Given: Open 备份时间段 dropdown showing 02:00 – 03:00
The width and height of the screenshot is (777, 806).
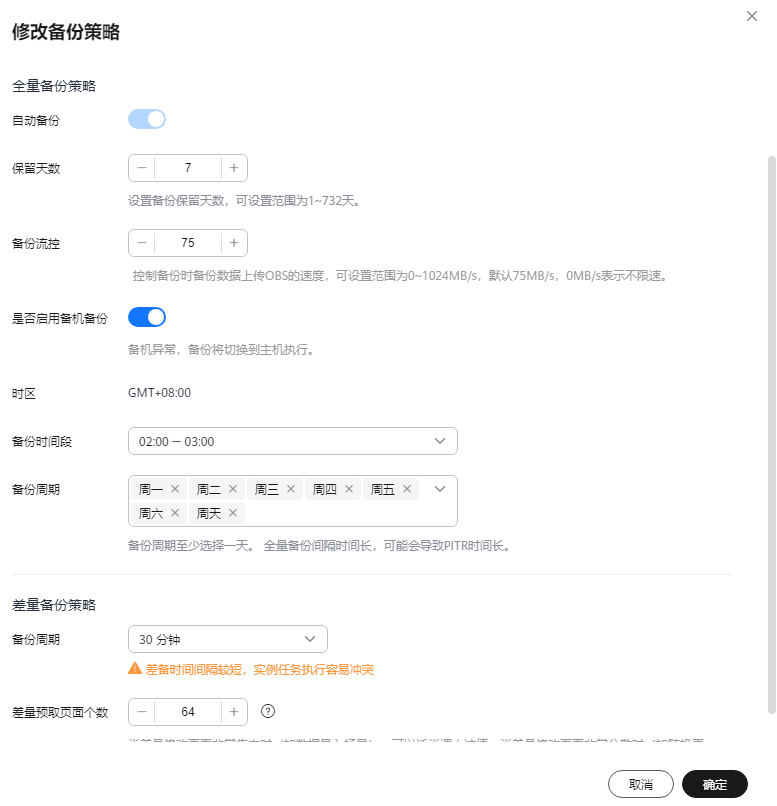Looking at the screenshot, I should [292, 441].
